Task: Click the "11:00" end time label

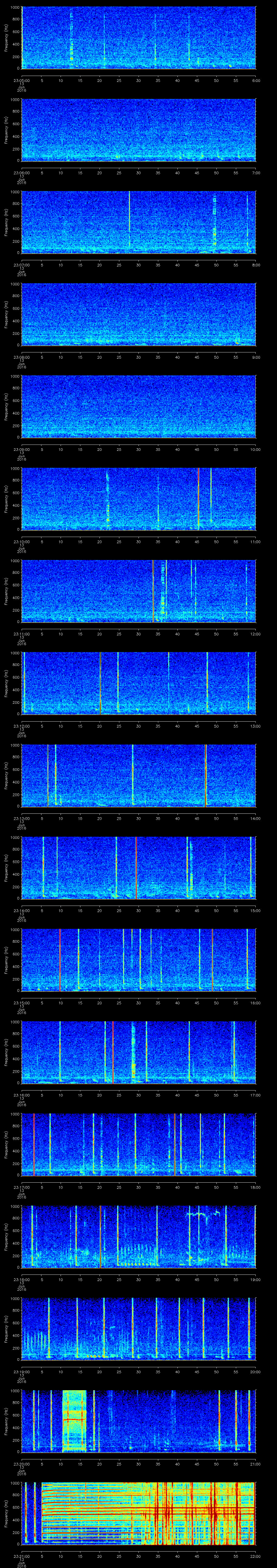Action: [x=256, y=542]
